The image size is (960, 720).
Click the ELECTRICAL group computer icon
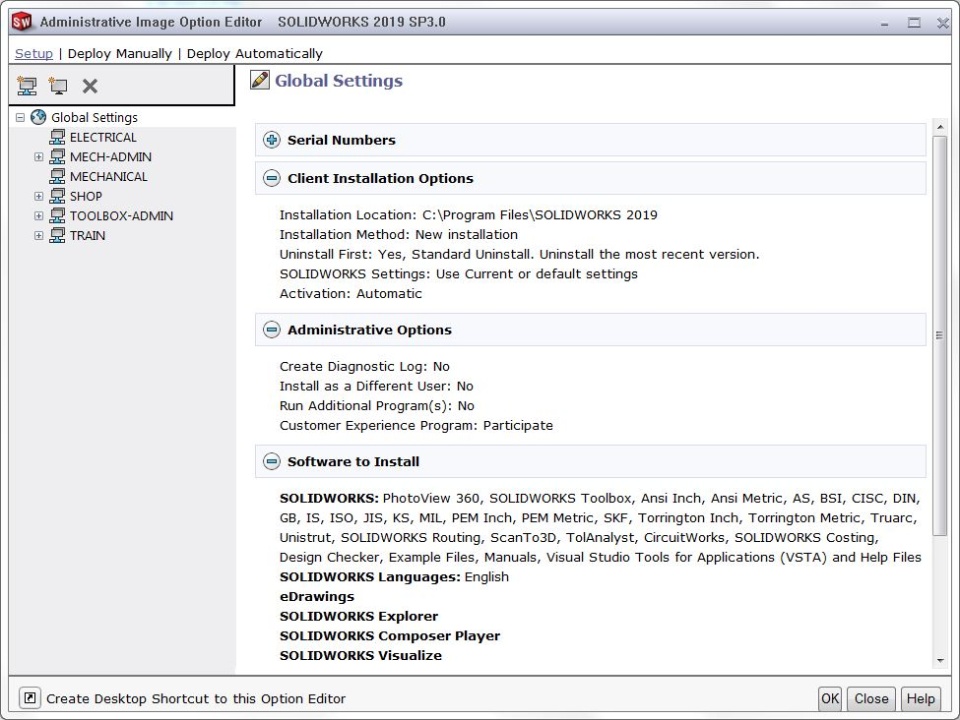pyautogui.click(x=57, y=137)
